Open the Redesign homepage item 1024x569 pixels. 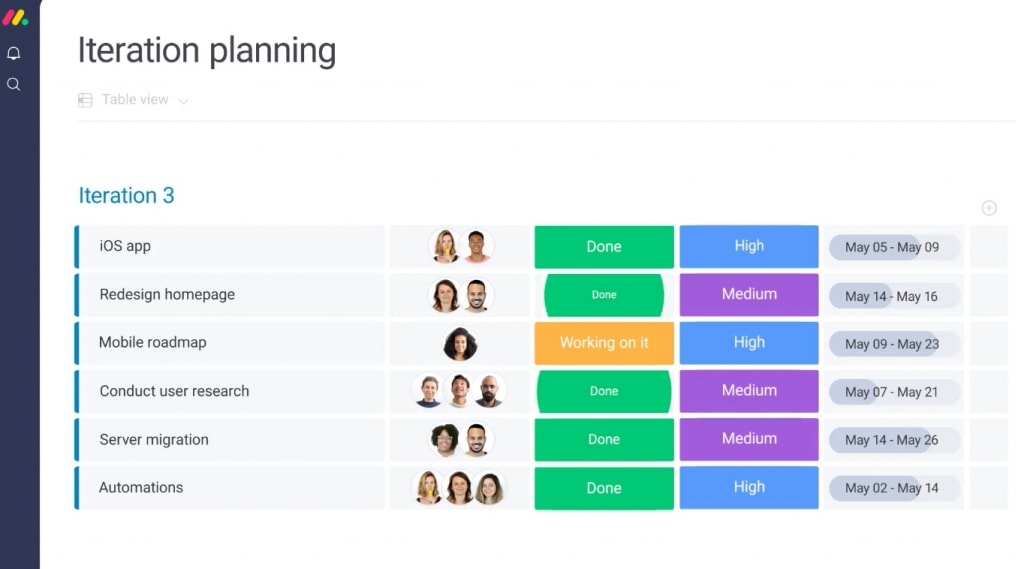(167, 295)
